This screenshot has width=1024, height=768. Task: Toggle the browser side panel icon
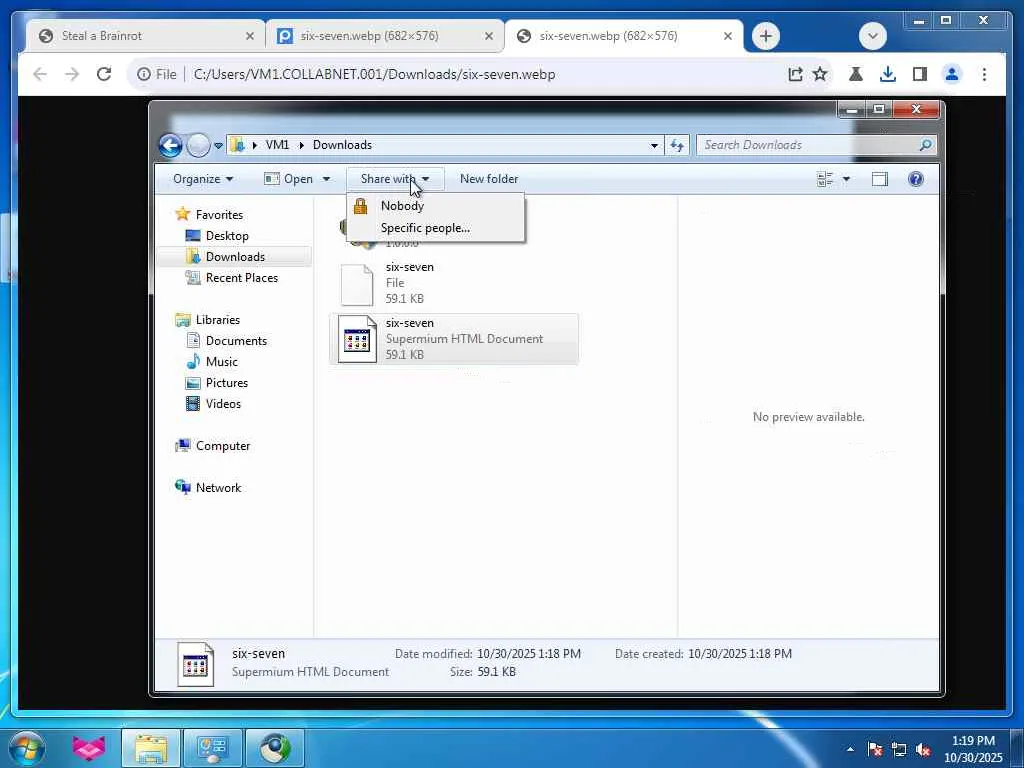920,74
